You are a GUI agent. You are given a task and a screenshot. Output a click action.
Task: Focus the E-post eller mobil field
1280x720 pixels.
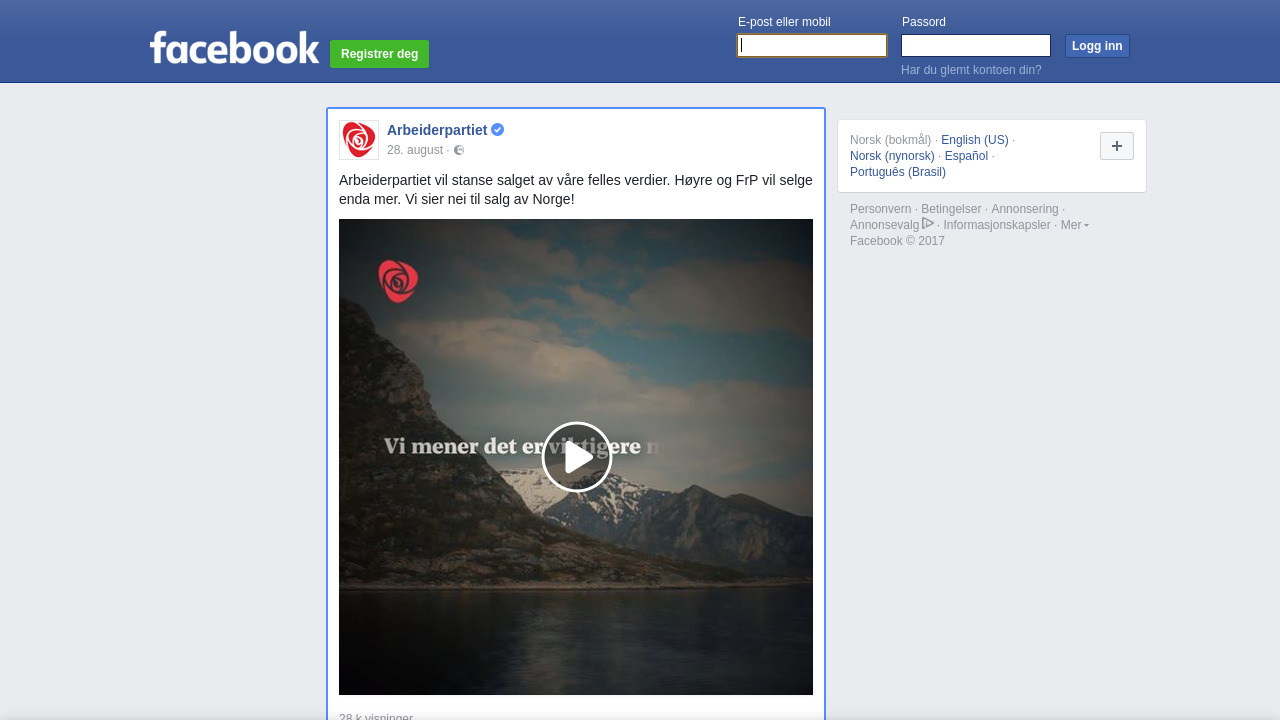tap(812, 45)
